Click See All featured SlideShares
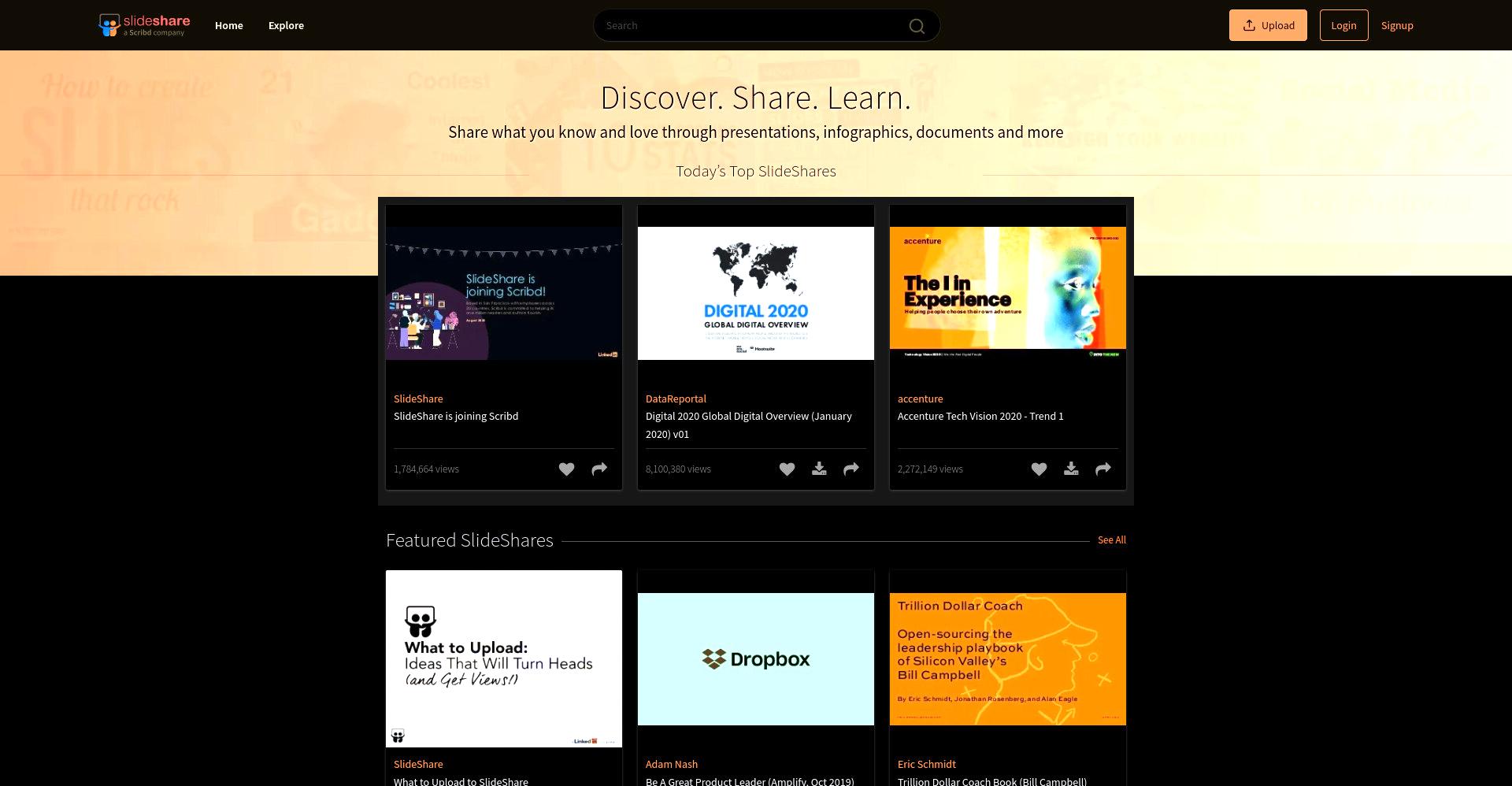 coord(1112,539)
